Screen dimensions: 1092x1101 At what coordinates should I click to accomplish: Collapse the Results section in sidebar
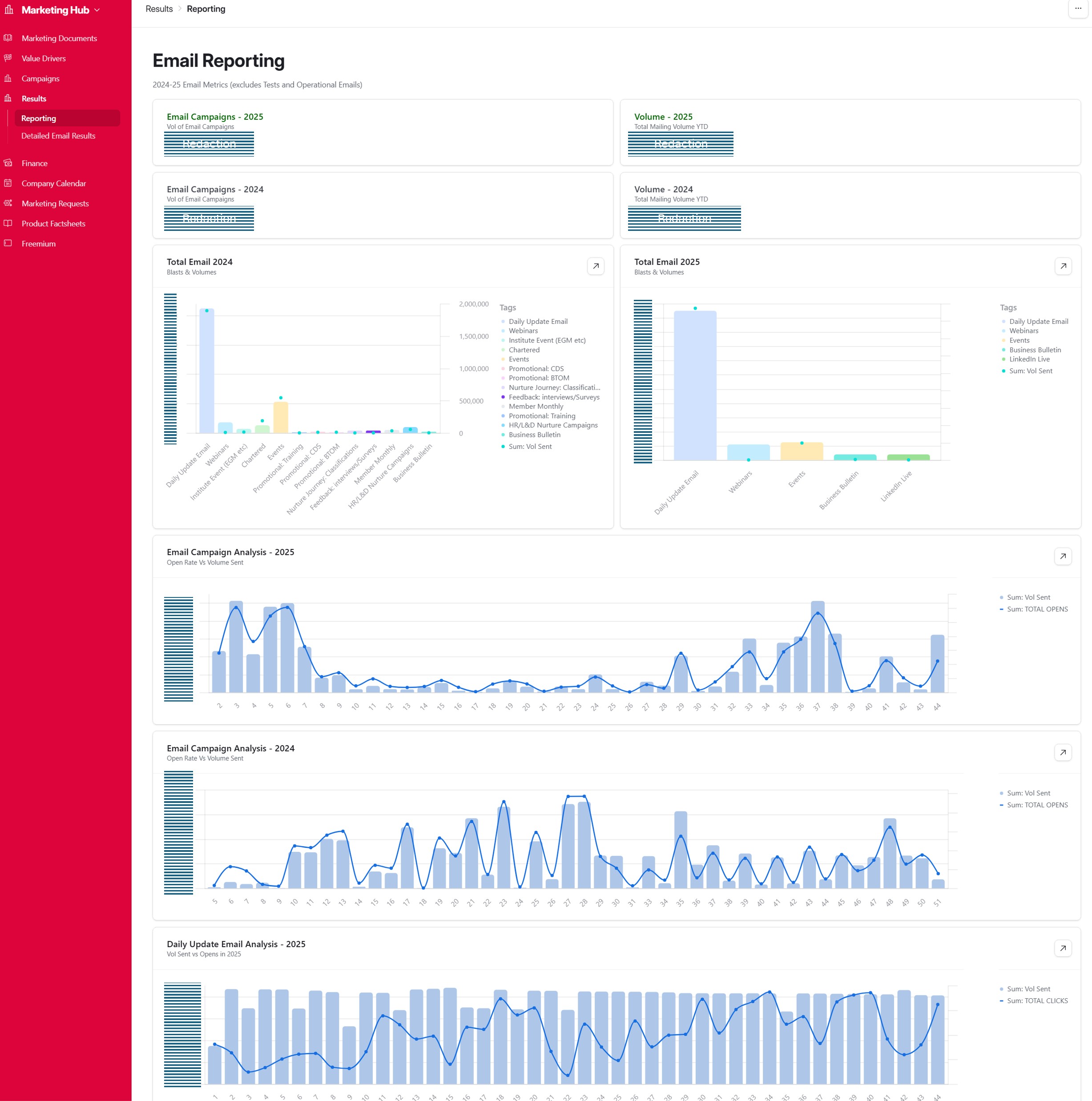(x=34, y=99)
